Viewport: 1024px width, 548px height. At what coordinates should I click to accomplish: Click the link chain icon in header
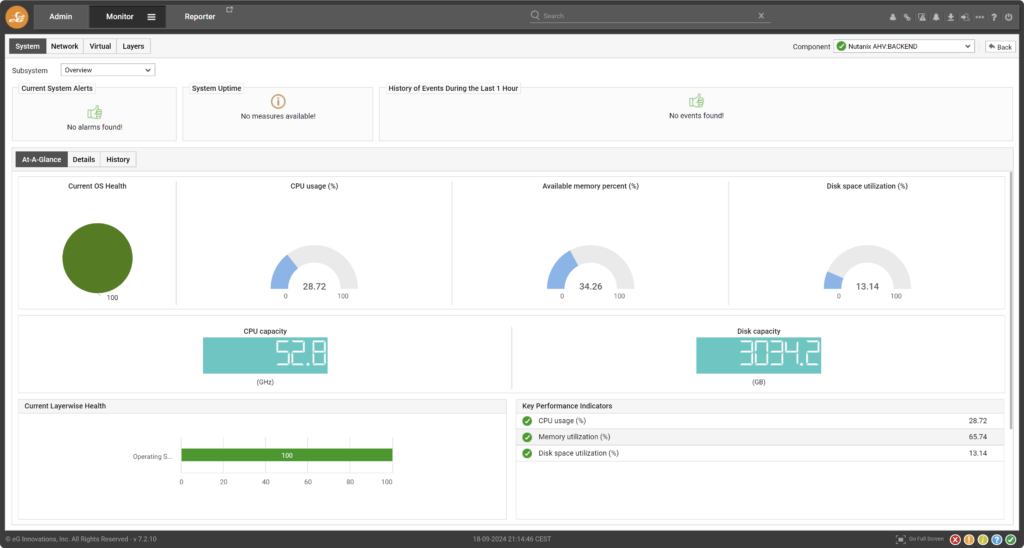907,18
